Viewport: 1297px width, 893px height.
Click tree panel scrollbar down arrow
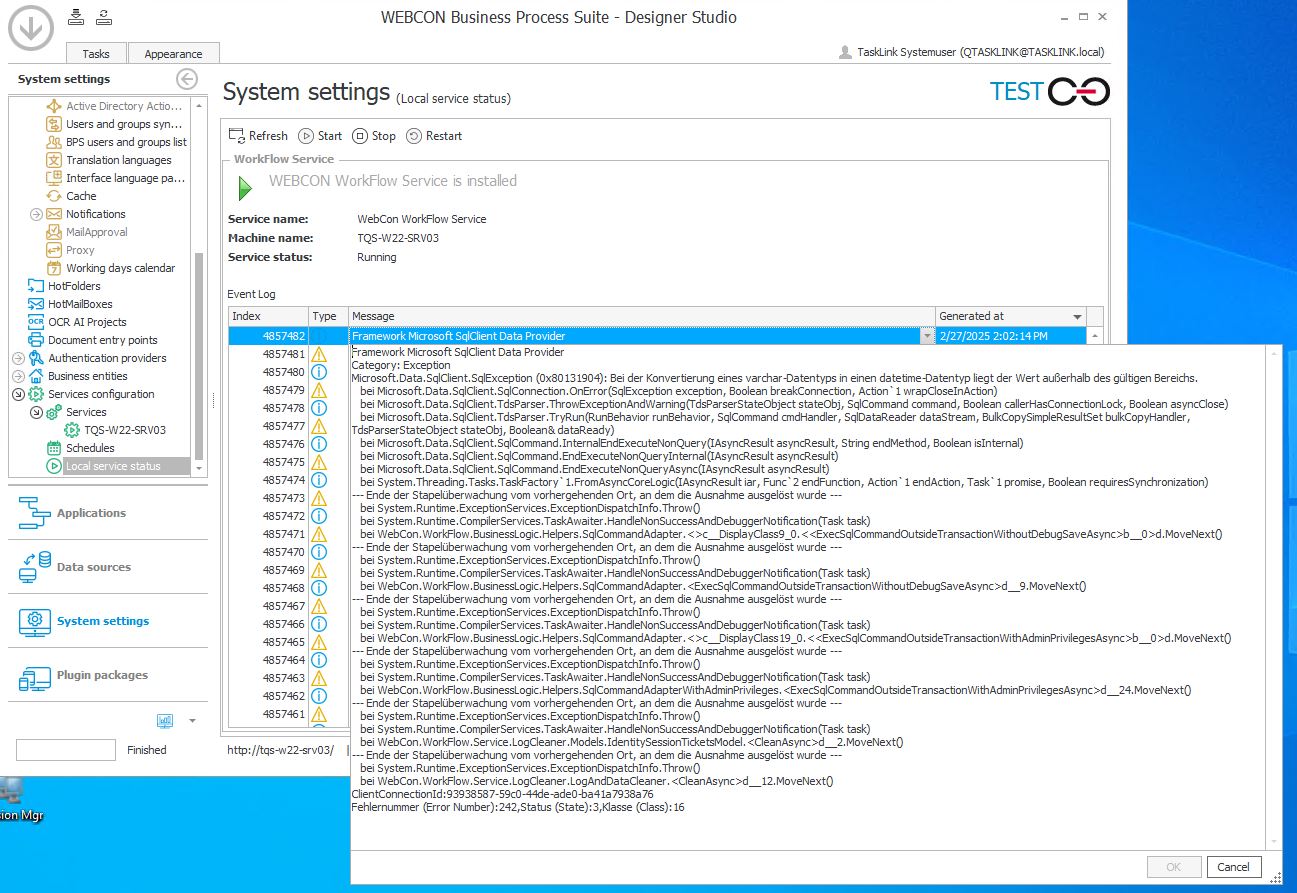pos(199,468)
